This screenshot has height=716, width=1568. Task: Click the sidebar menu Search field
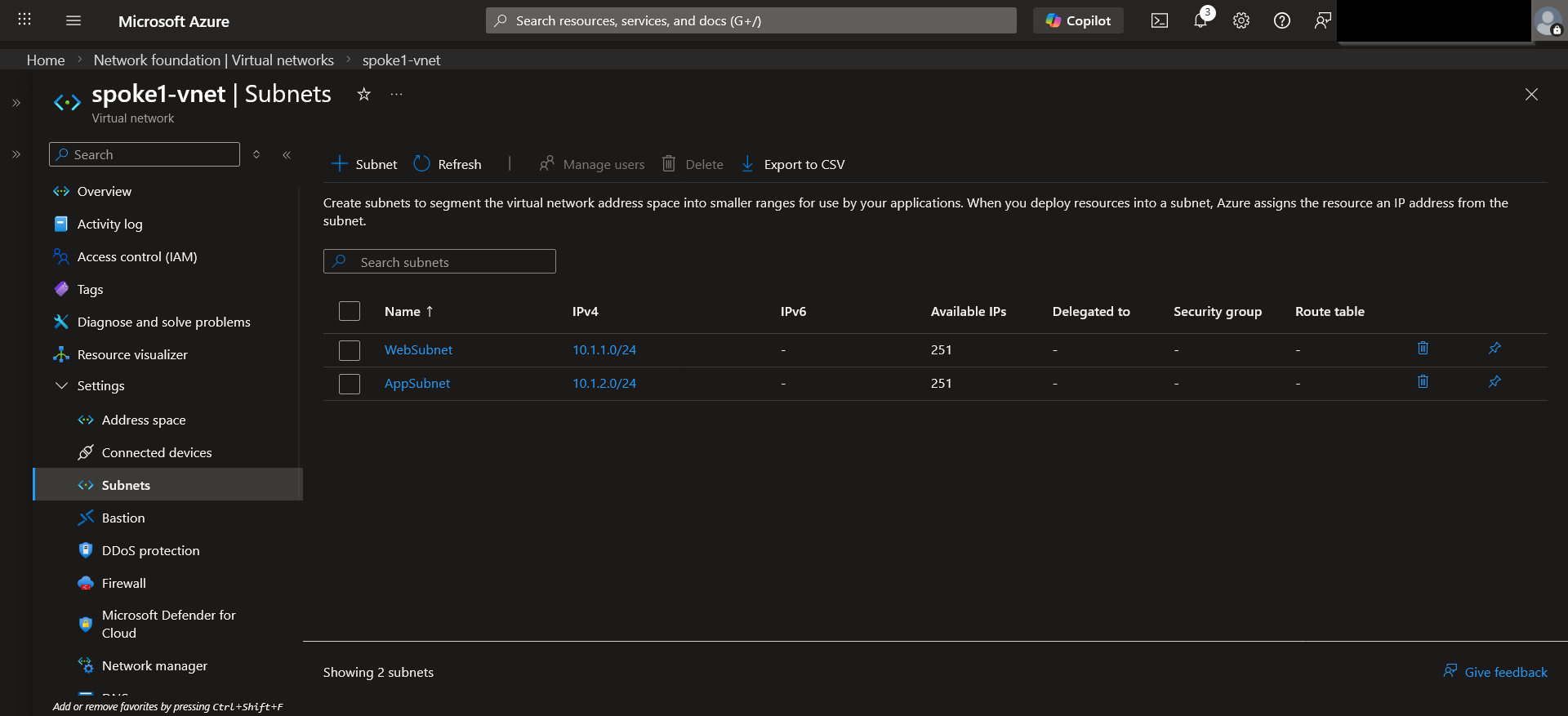pos(145,154)
